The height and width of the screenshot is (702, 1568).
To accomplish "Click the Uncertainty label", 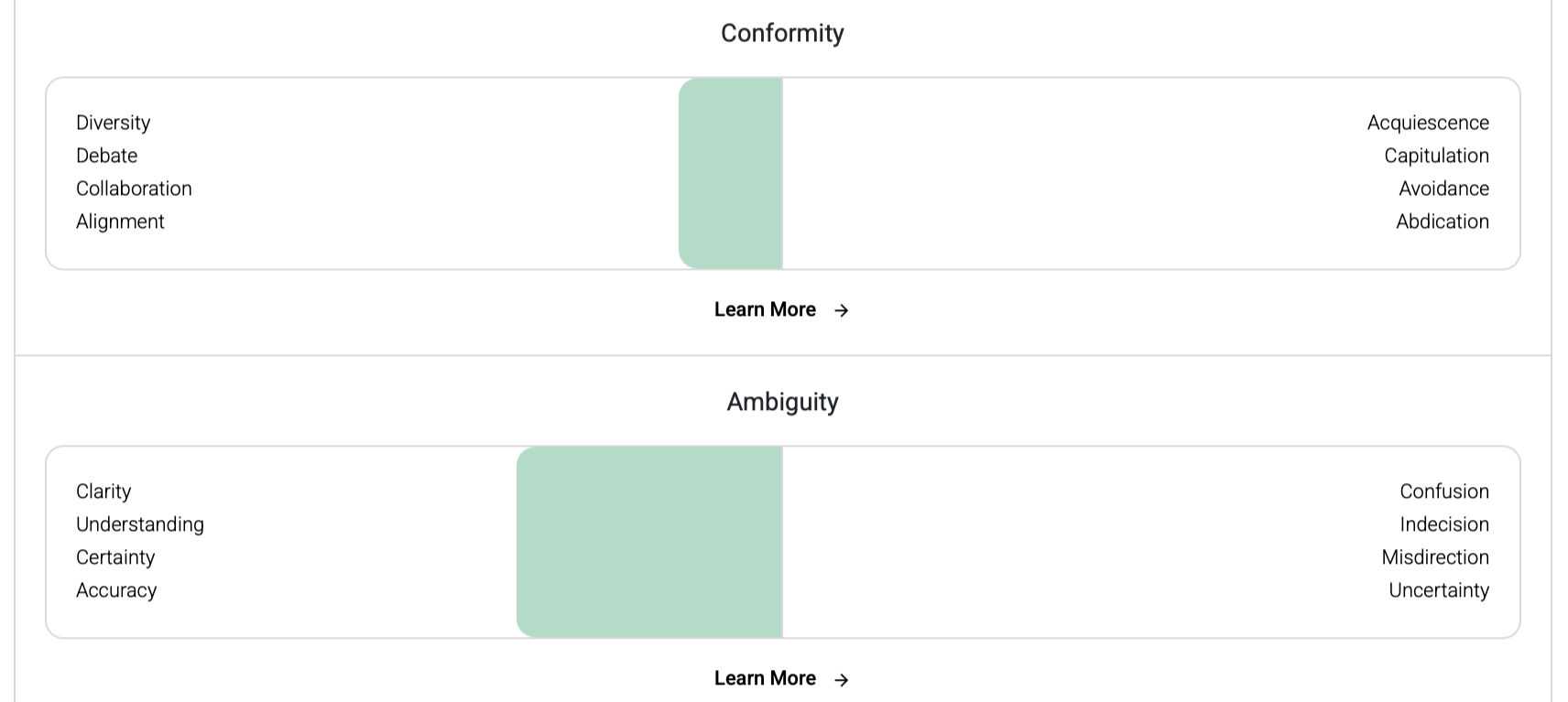I will (x=1439, y=590).
